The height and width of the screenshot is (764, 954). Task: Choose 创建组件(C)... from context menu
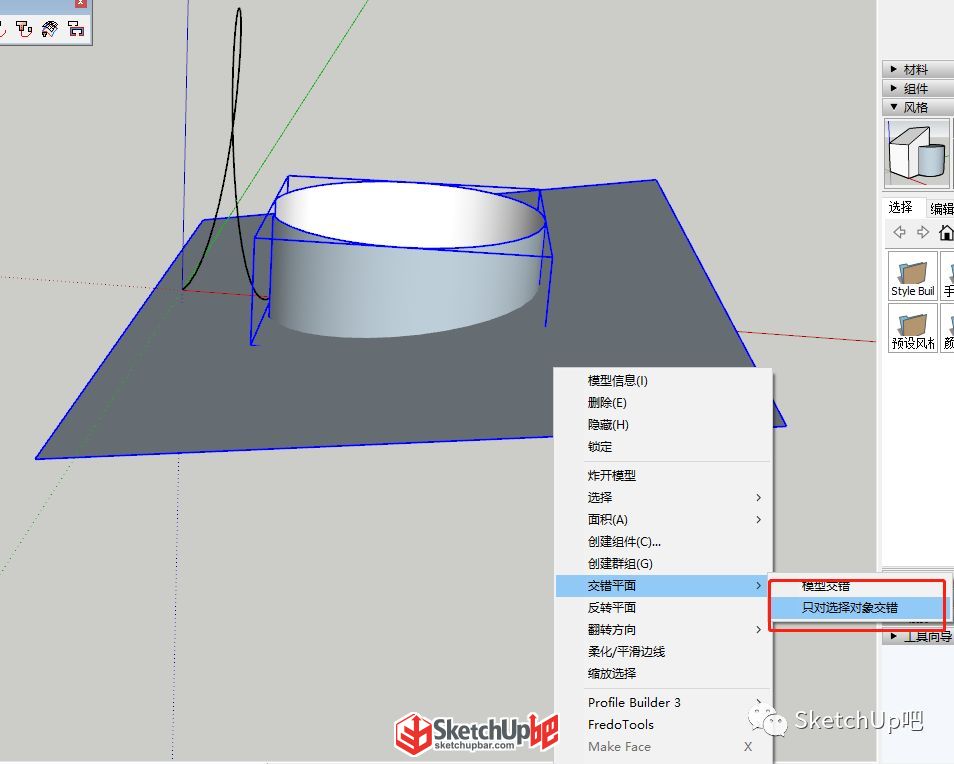(664, 541)
